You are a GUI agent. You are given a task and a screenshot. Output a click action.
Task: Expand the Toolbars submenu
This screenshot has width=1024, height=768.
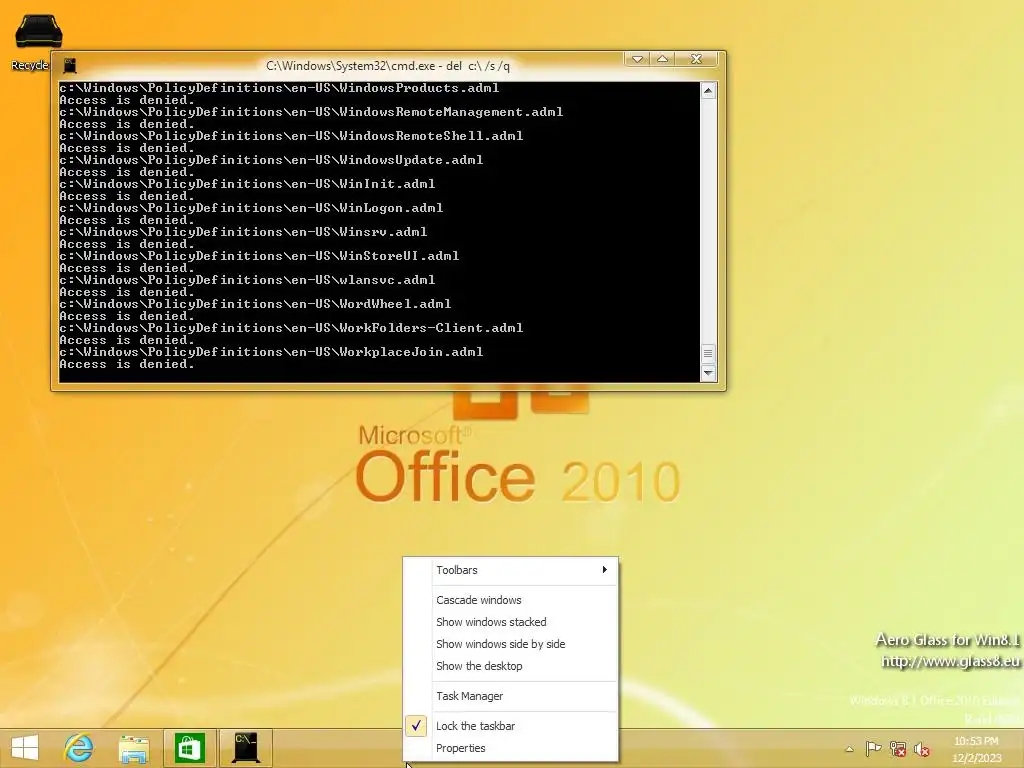click(511, 570)
